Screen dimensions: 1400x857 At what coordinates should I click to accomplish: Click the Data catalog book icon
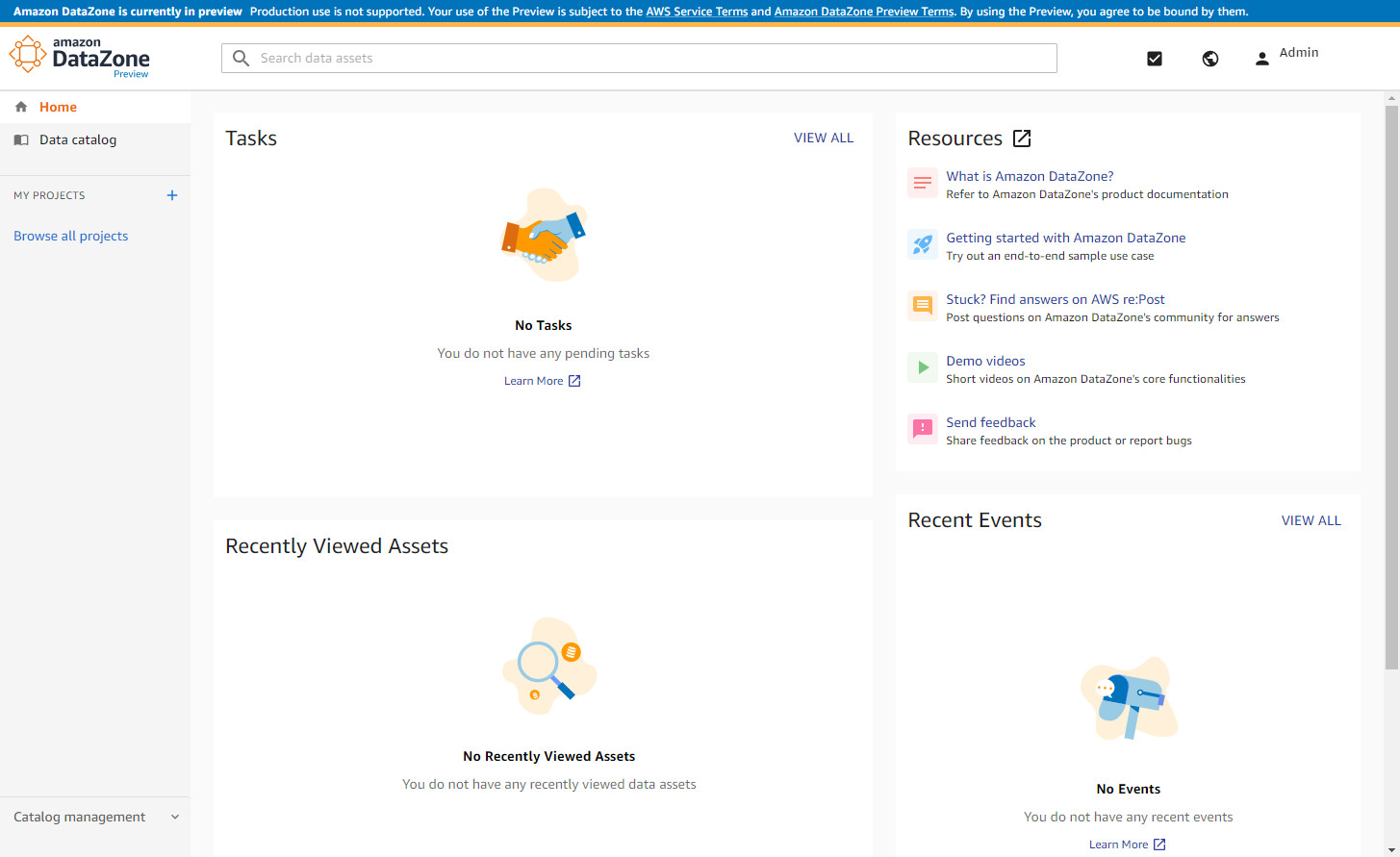coord(21,139)
